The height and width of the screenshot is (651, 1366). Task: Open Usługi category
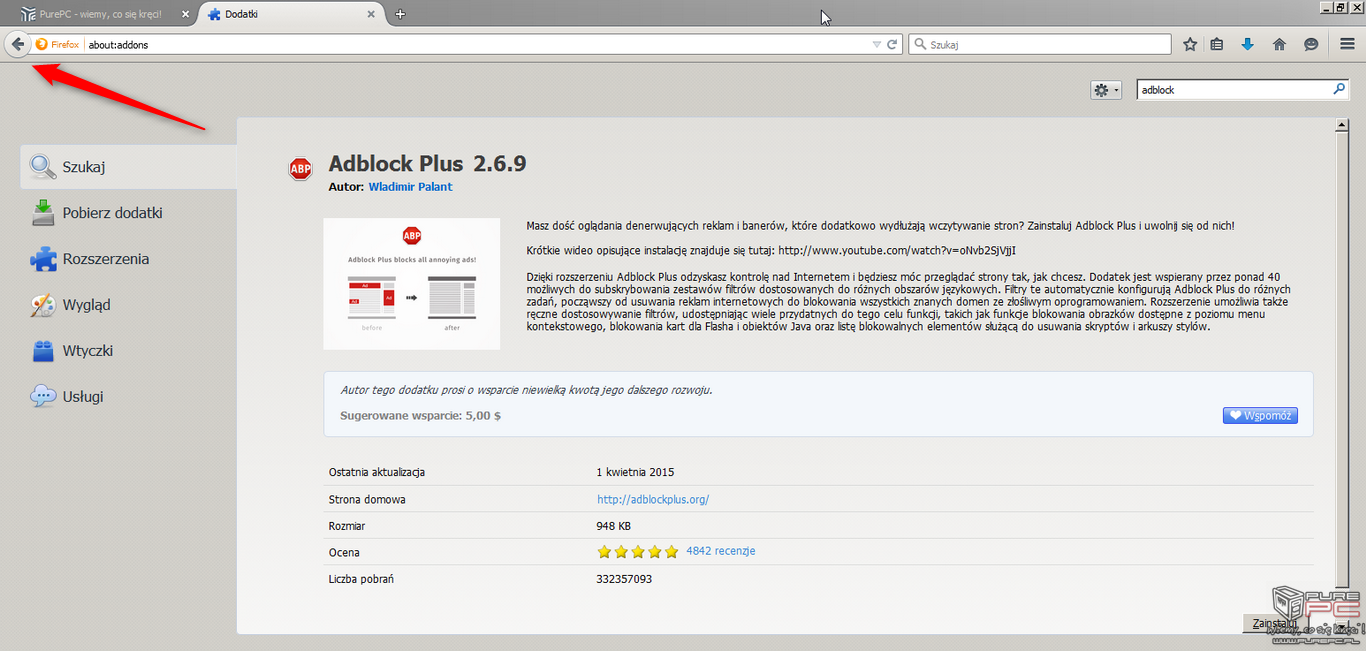128,397
